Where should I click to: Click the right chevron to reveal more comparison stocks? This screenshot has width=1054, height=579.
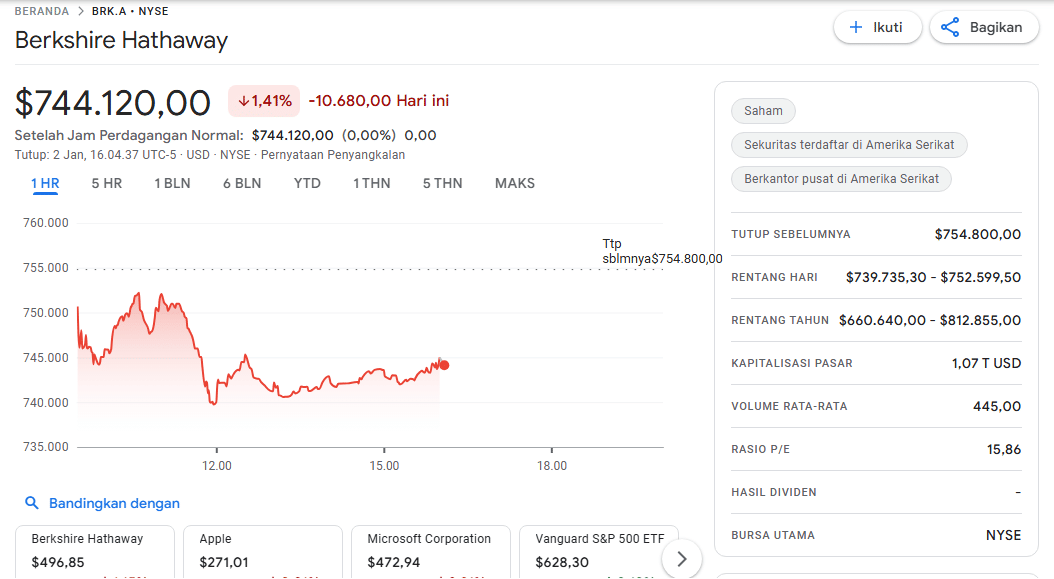point(681,558)
